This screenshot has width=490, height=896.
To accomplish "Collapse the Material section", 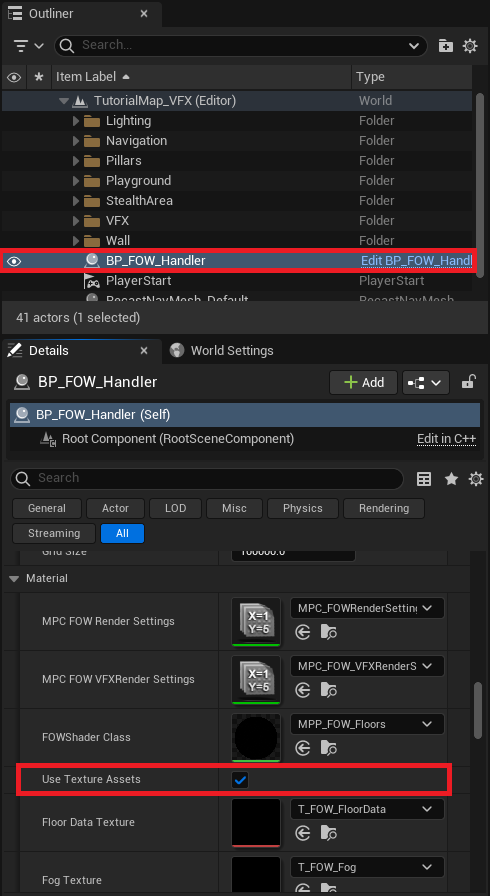I will tap(14, 579).
